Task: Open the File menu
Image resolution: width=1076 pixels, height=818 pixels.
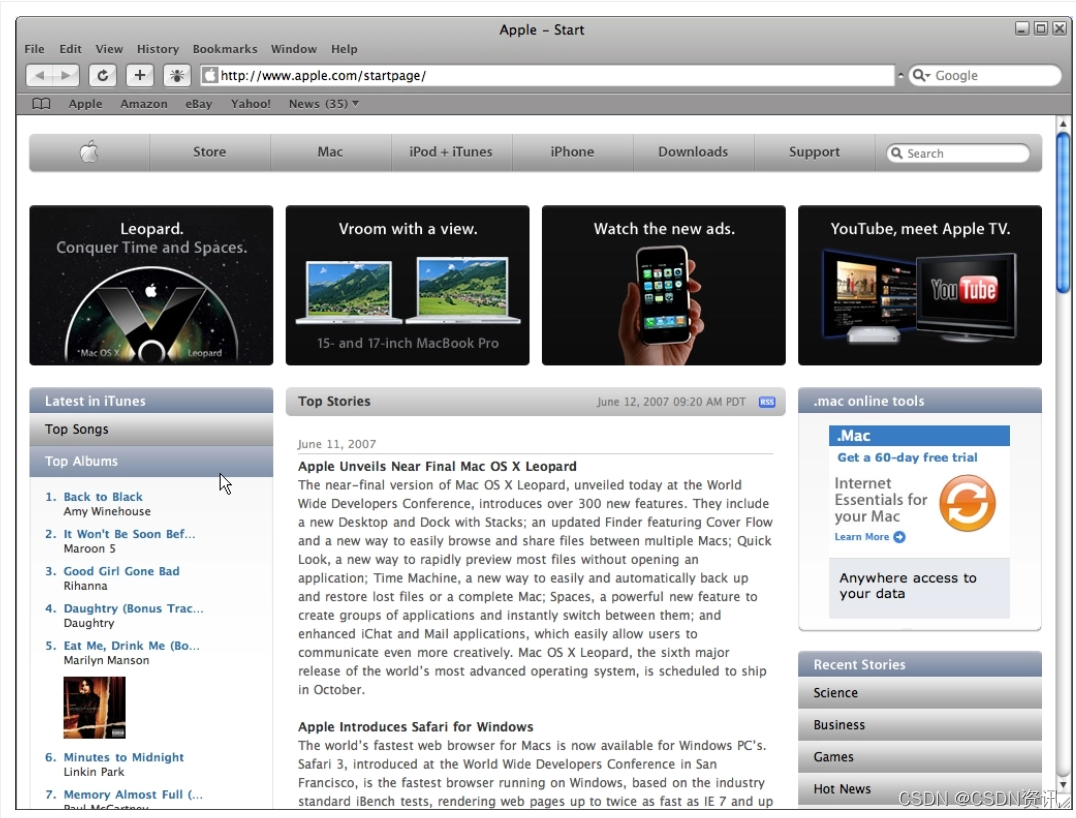Action: tap(34, 49)
